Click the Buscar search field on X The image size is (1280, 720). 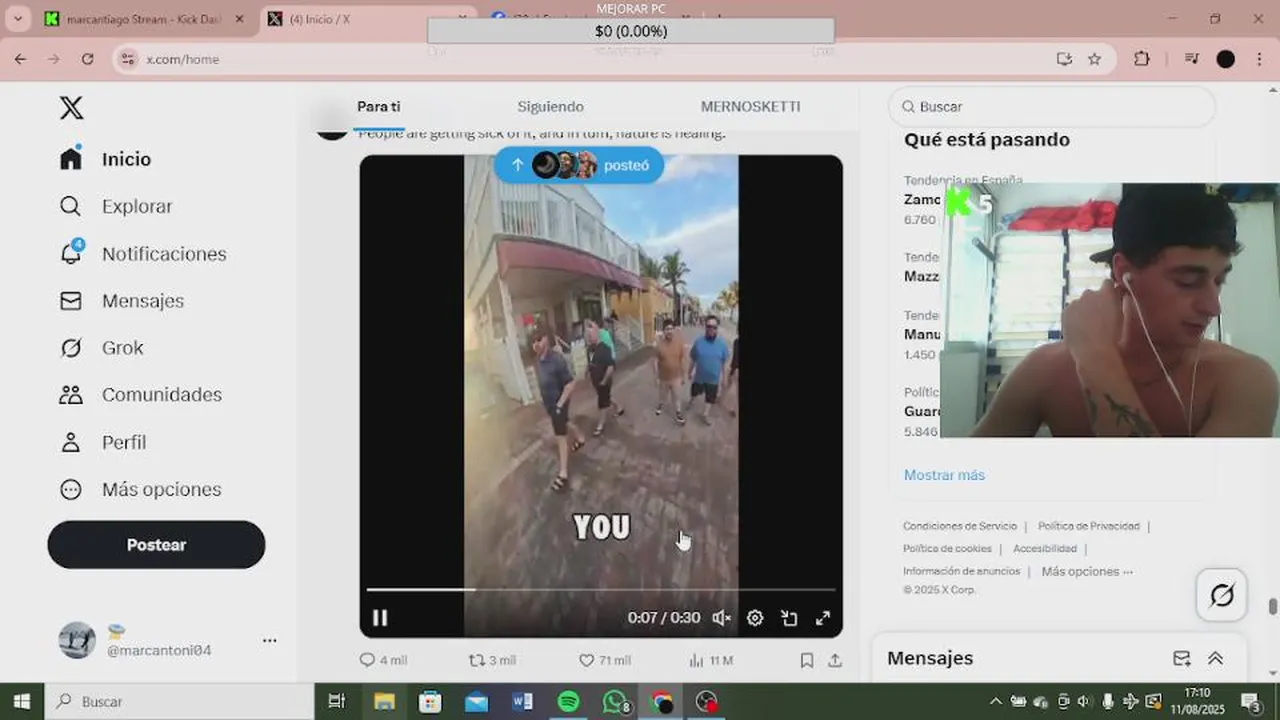click(x=1052, y=106)
